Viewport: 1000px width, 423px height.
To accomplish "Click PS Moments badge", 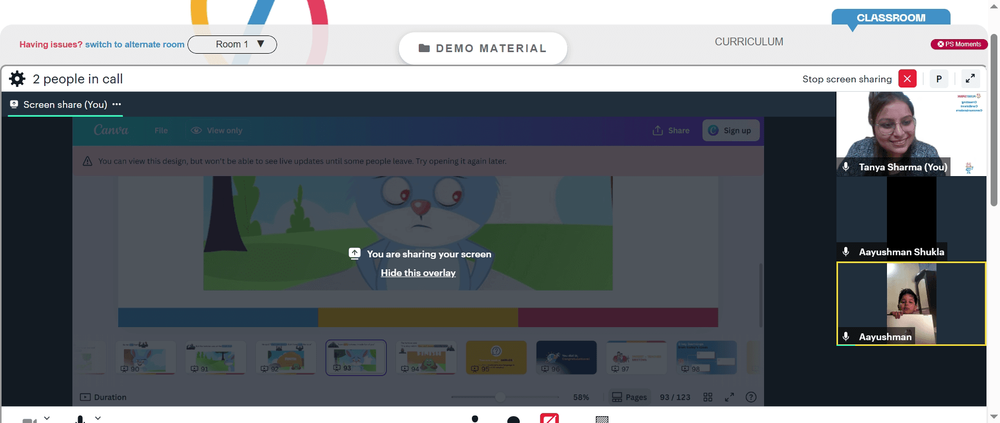I will pyautogui.click(x=959, y=44).
